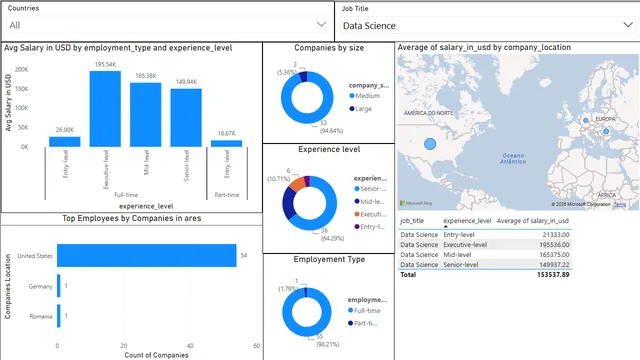Viewport: 640px width, 360px height.
Task: Expand the Job Title dropdown chevron
Action: 628,25
